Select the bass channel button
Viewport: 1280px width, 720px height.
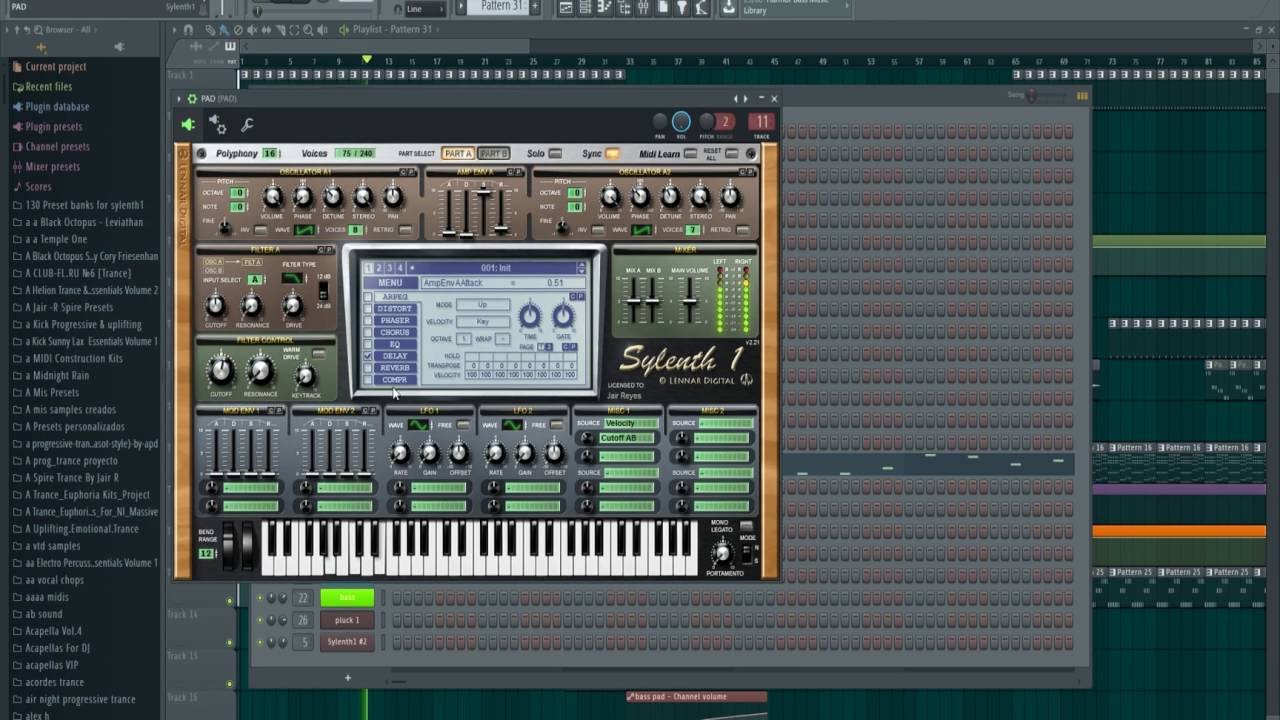(347, 598)
